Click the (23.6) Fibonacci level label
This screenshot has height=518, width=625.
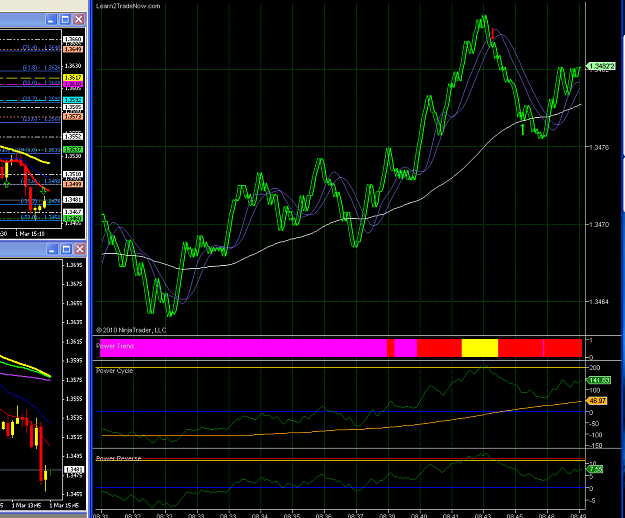(41, 118)
